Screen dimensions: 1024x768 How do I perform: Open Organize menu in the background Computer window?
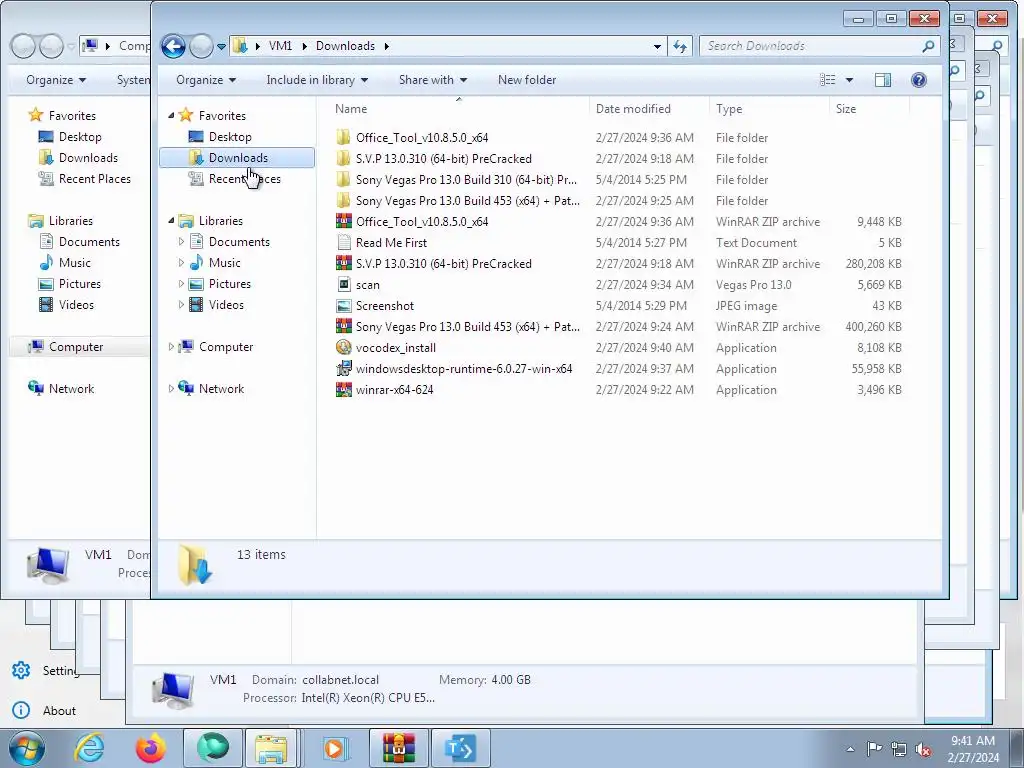pyautogui.click(x=56, y=80)
